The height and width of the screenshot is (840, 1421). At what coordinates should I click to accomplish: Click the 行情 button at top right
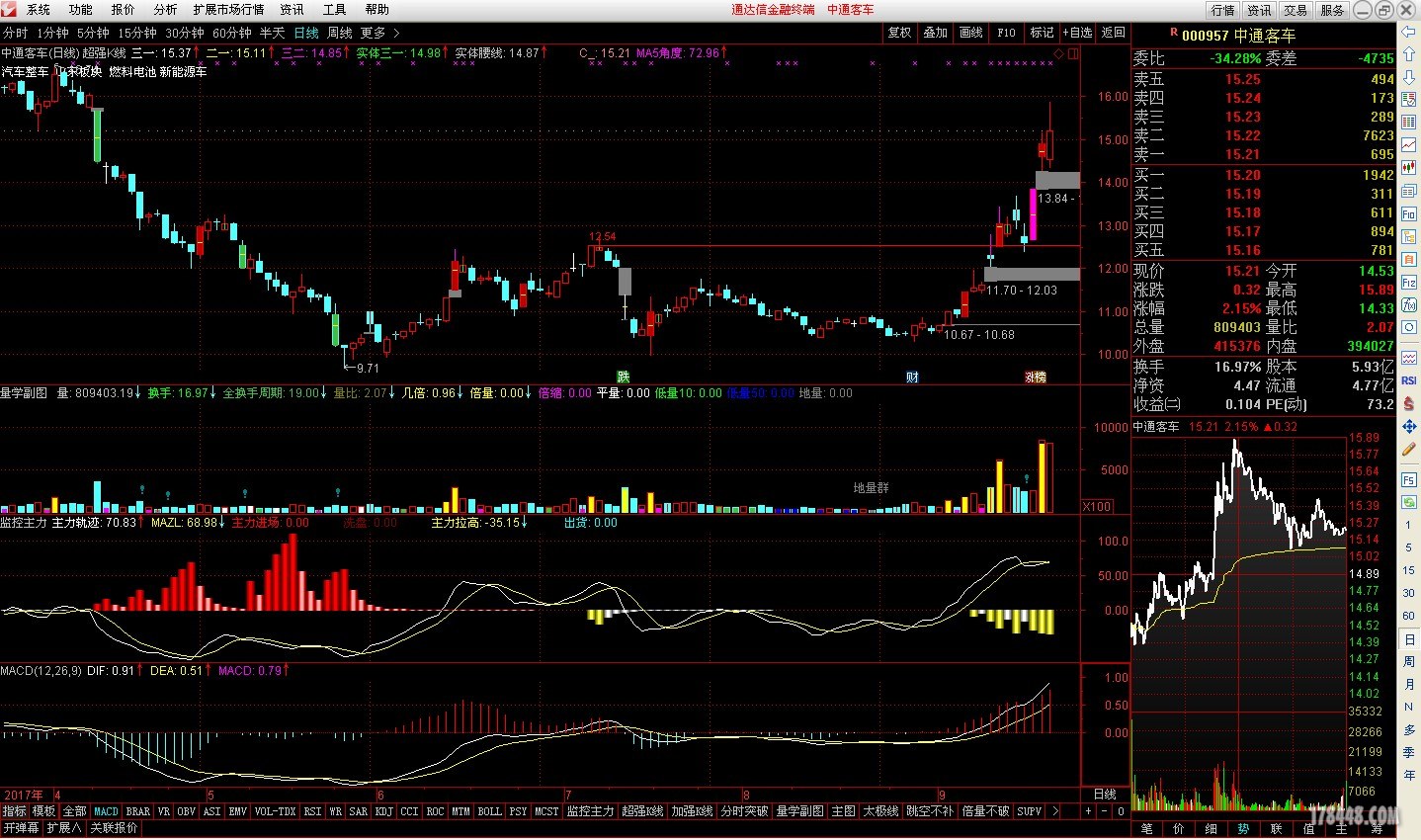coord(1223,10)
